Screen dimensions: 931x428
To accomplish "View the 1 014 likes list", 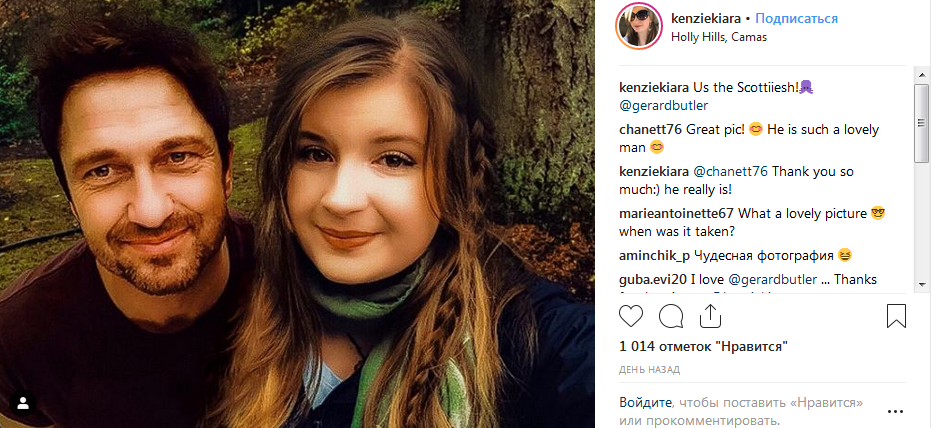I will (704, 347).
